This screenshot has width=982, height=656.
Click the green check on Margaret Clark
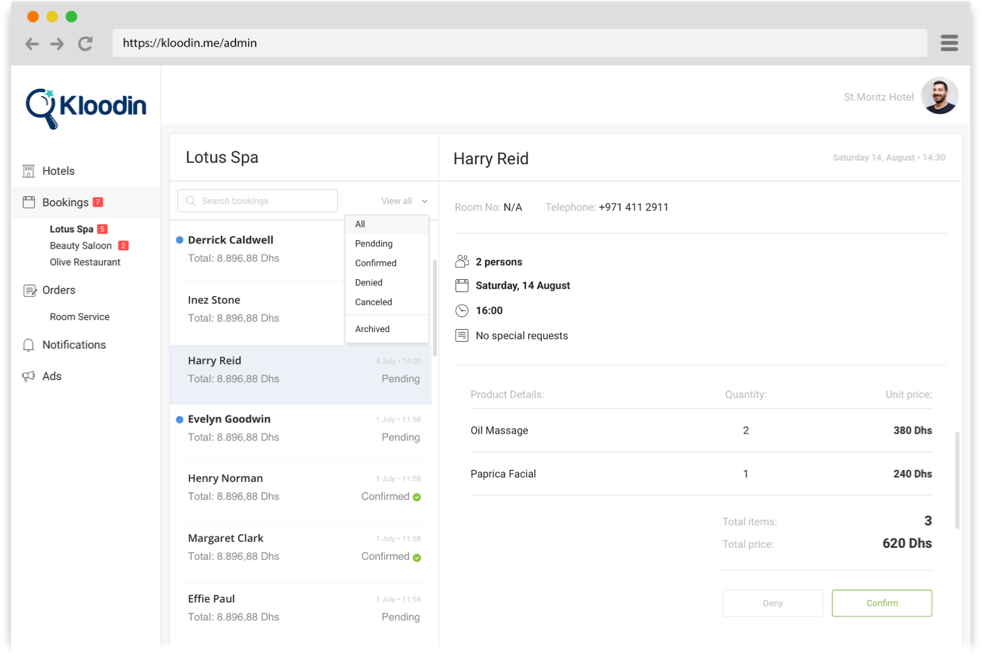click(x=417, y=557)
